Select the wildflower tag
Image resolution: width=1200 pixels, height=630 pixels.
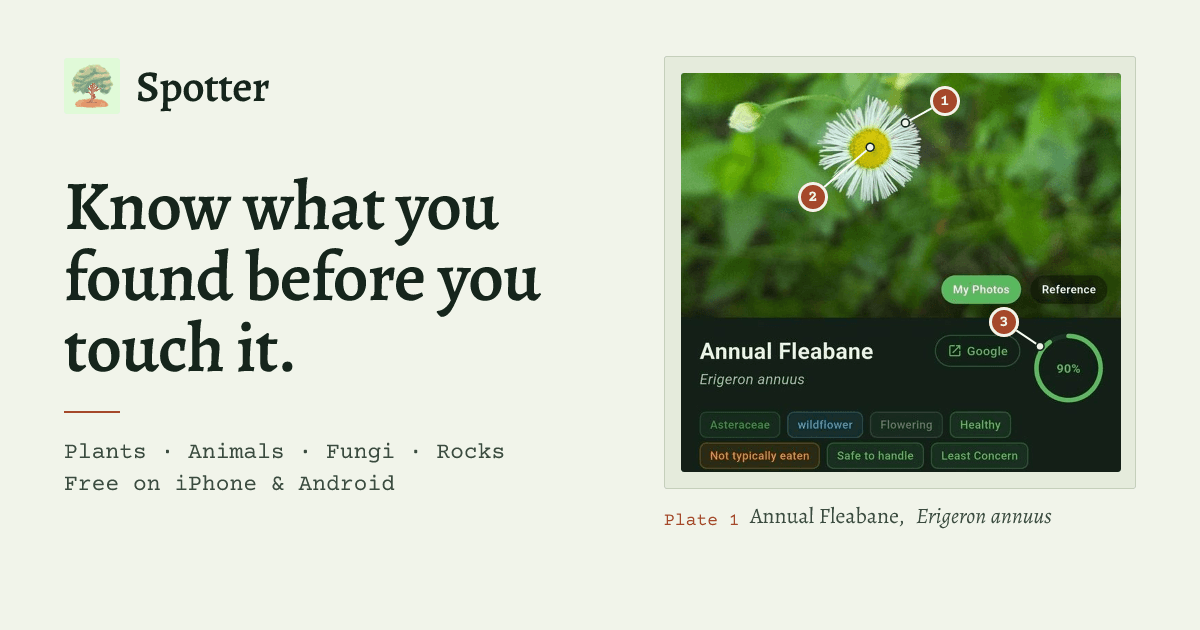click(825, 425)
